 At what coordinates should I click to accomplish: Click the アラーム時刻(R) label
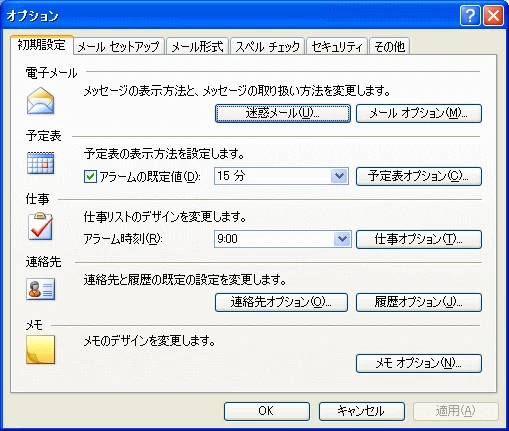123,239
